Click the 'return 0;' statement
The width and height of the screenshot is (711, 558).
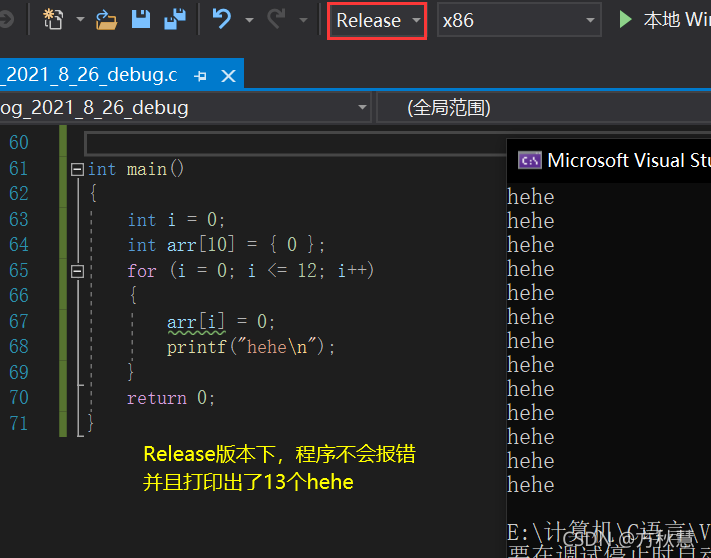tap(171, 398)
